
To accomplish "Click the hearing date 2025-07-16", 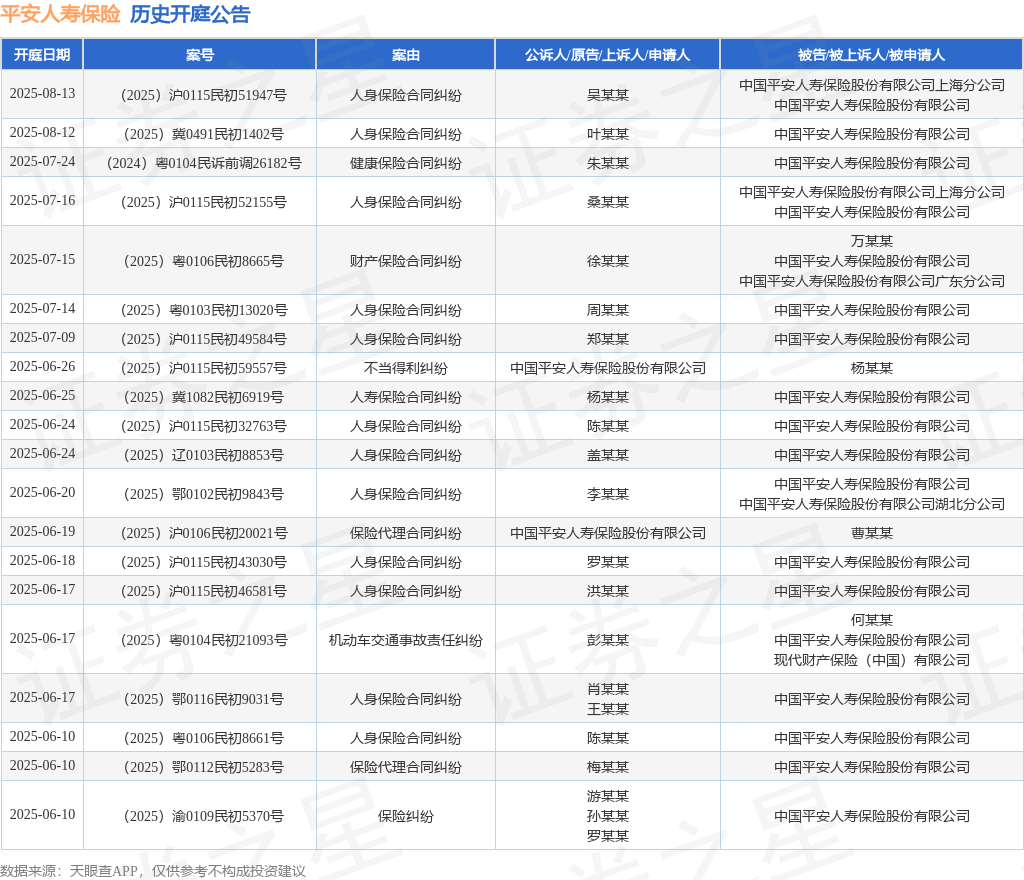I will [42, 200].
